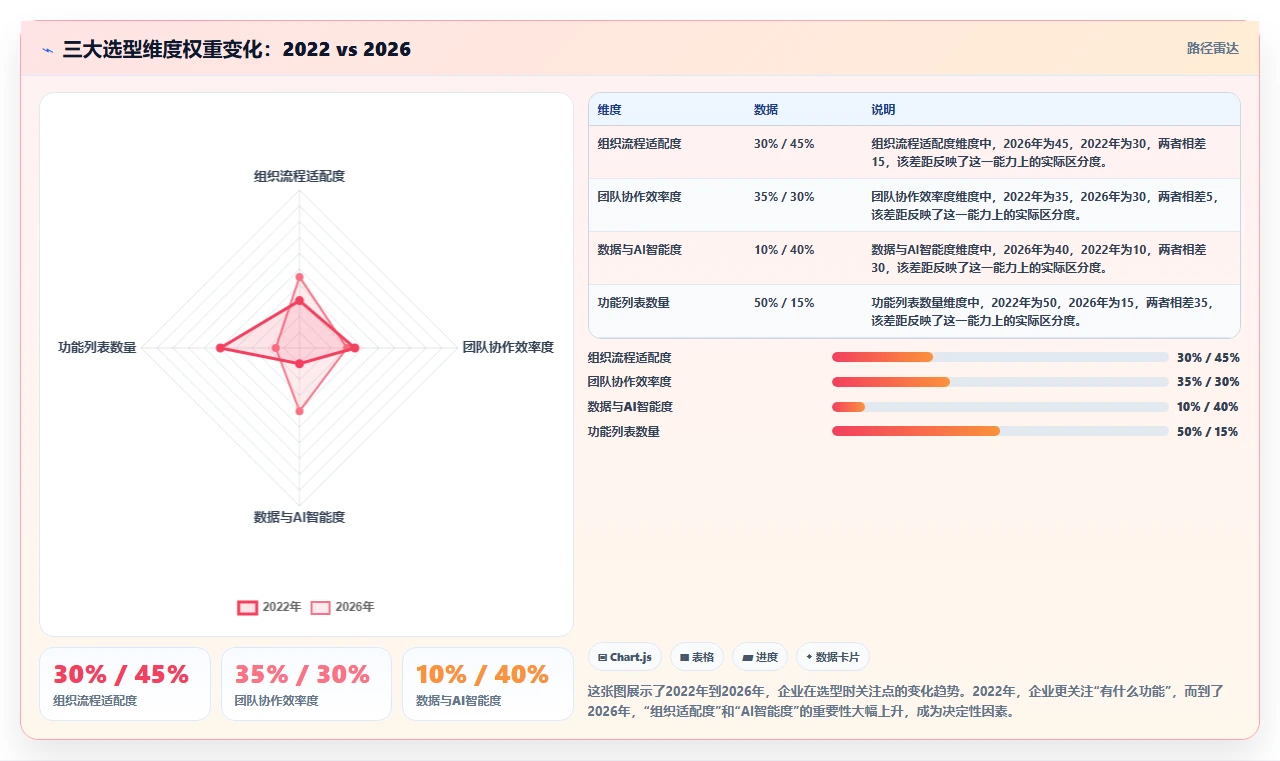1280x761 pixels.
Task: Click the radar axis label 团队协作效率度
Action: [x=508, y=347]
